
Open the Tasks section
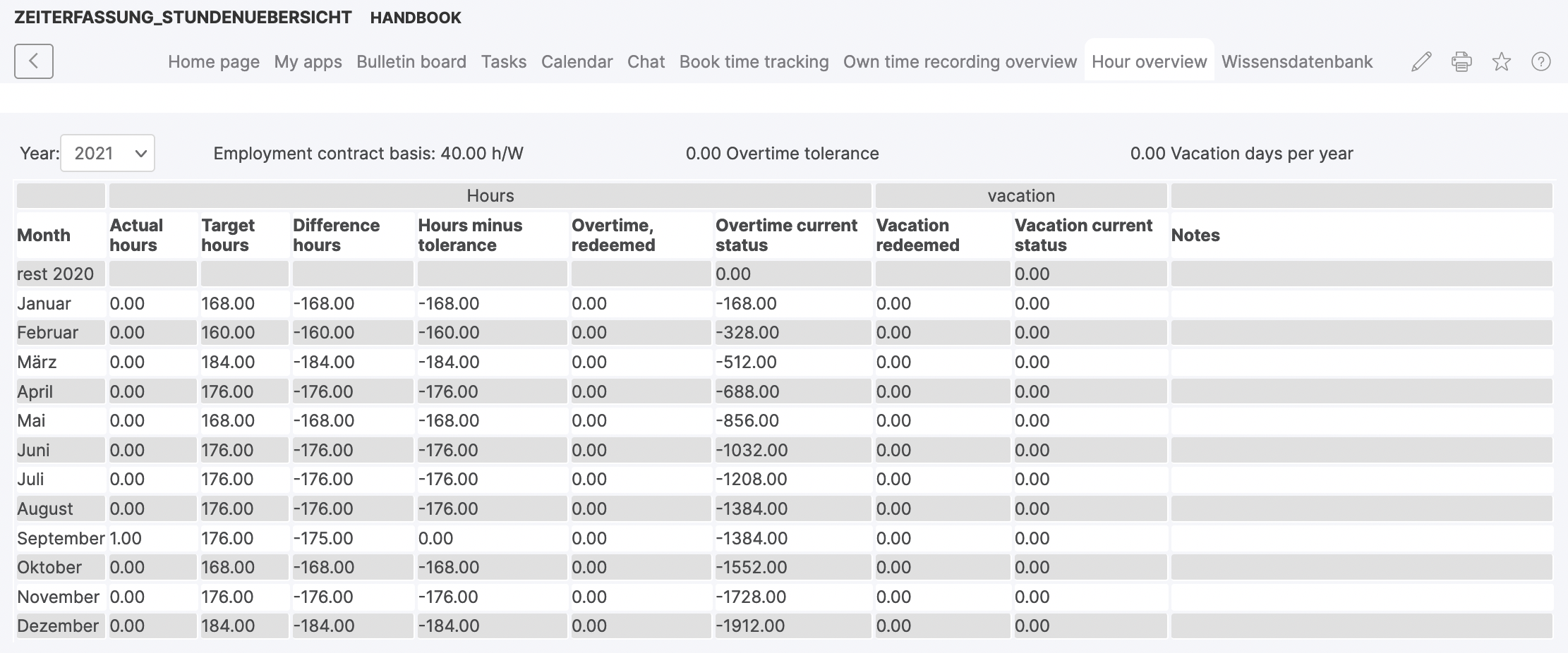(x=503, y=61)
